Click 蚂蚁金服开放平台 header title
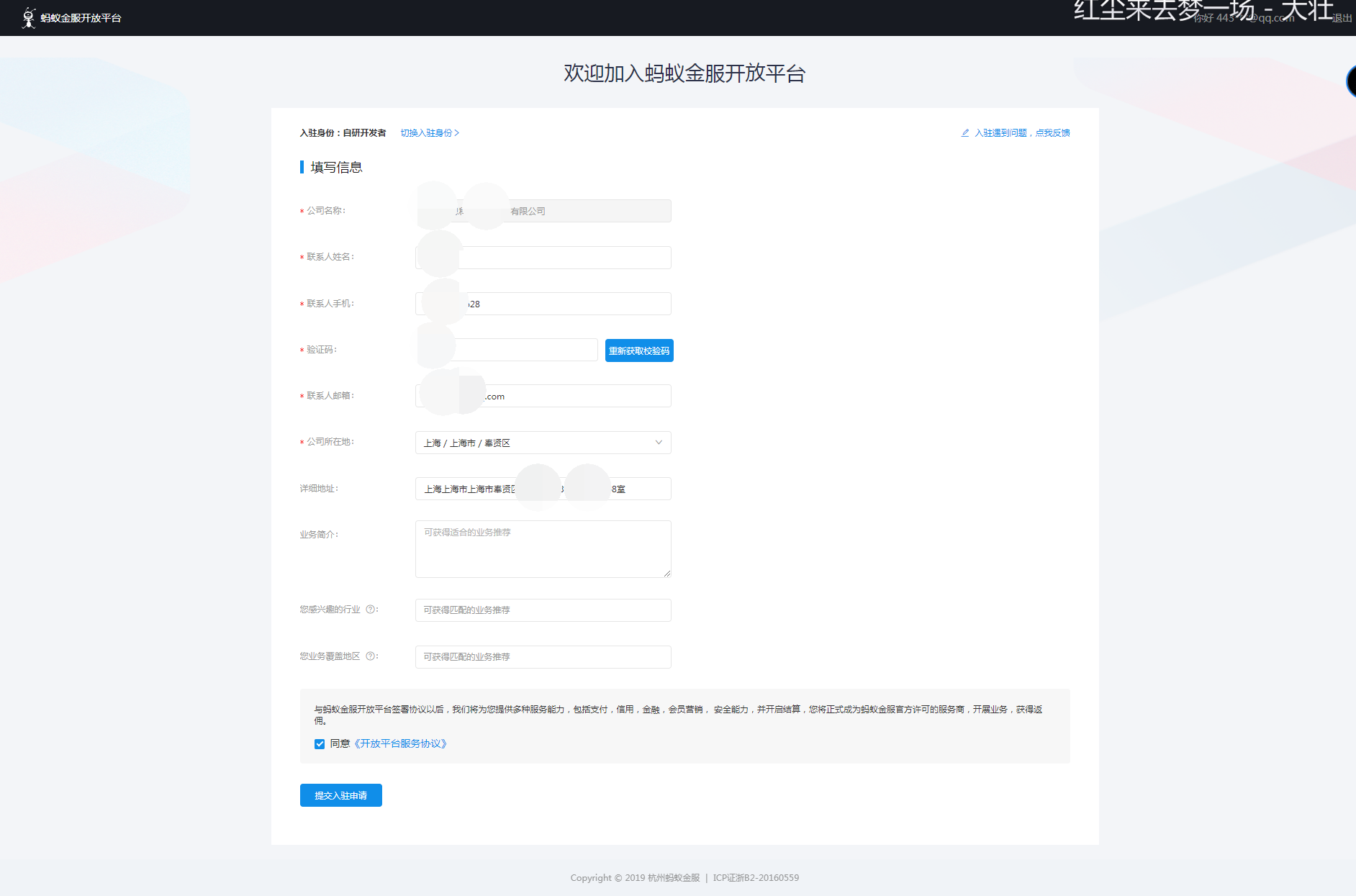Image resolution: width=1356 pixels, height=896 pixels. pyautogui.click(x=81, y=18)
